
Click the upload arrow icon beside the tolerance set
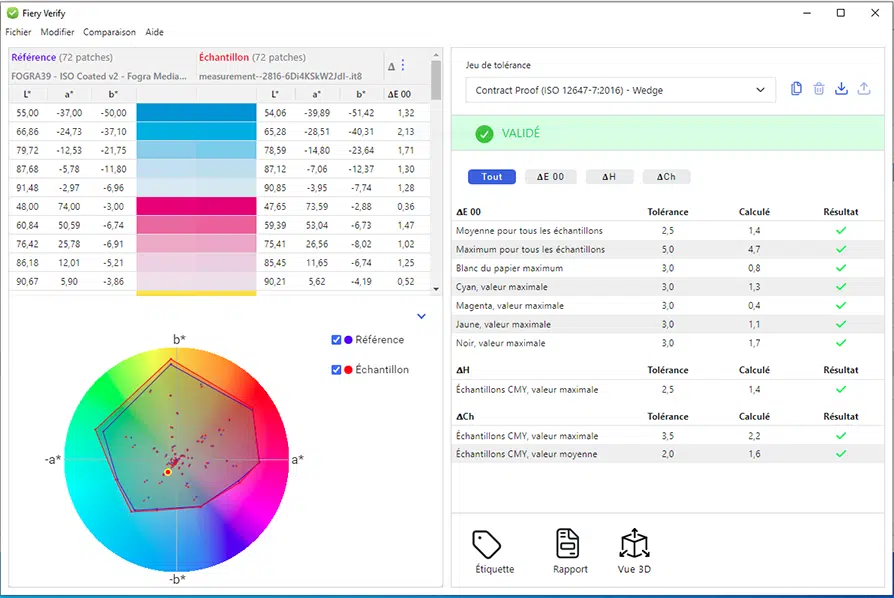[864, 88]
